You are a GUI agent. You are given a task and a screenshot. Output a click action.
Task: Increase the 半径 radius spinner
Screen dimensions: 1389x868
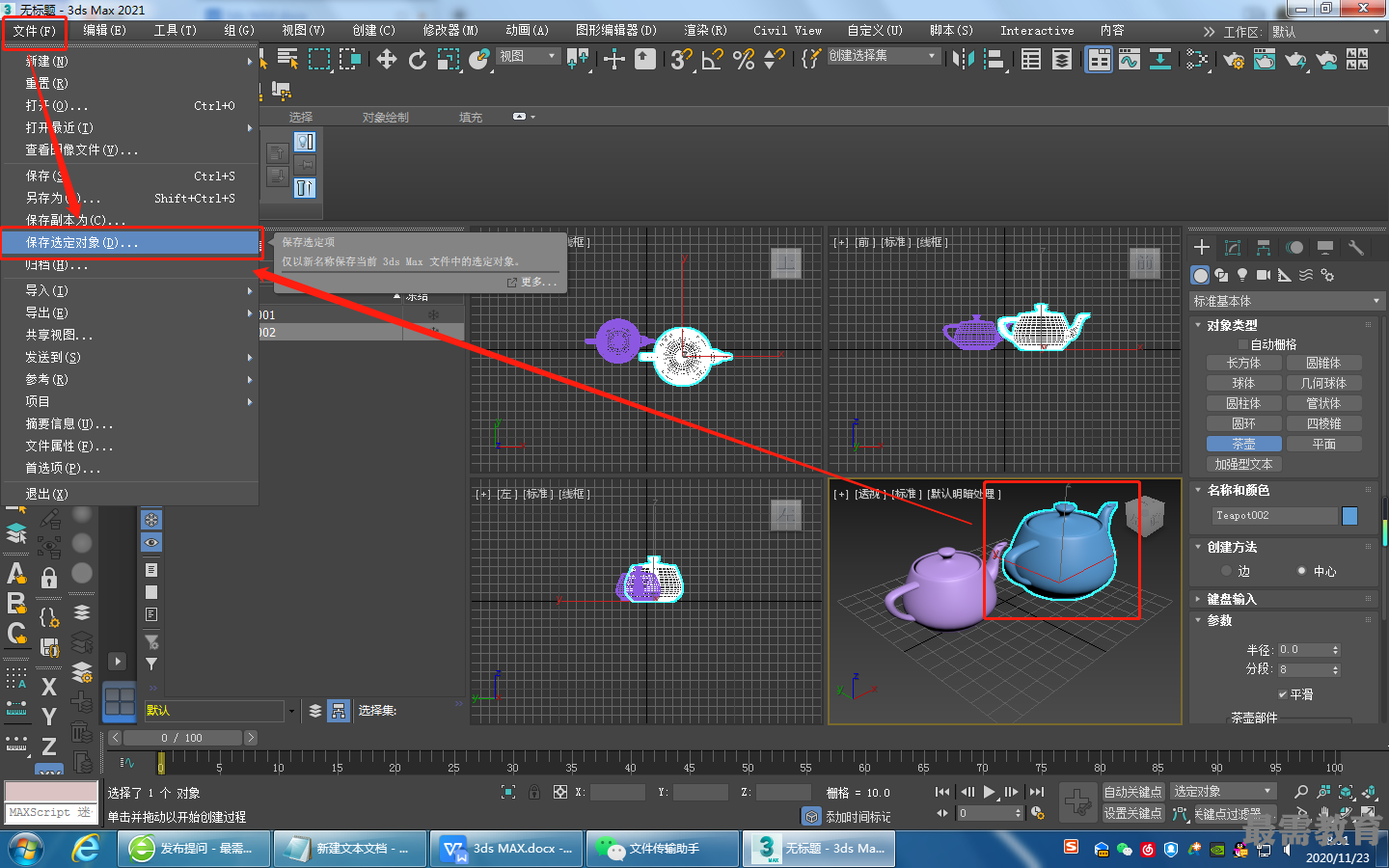click(1336, 647)
